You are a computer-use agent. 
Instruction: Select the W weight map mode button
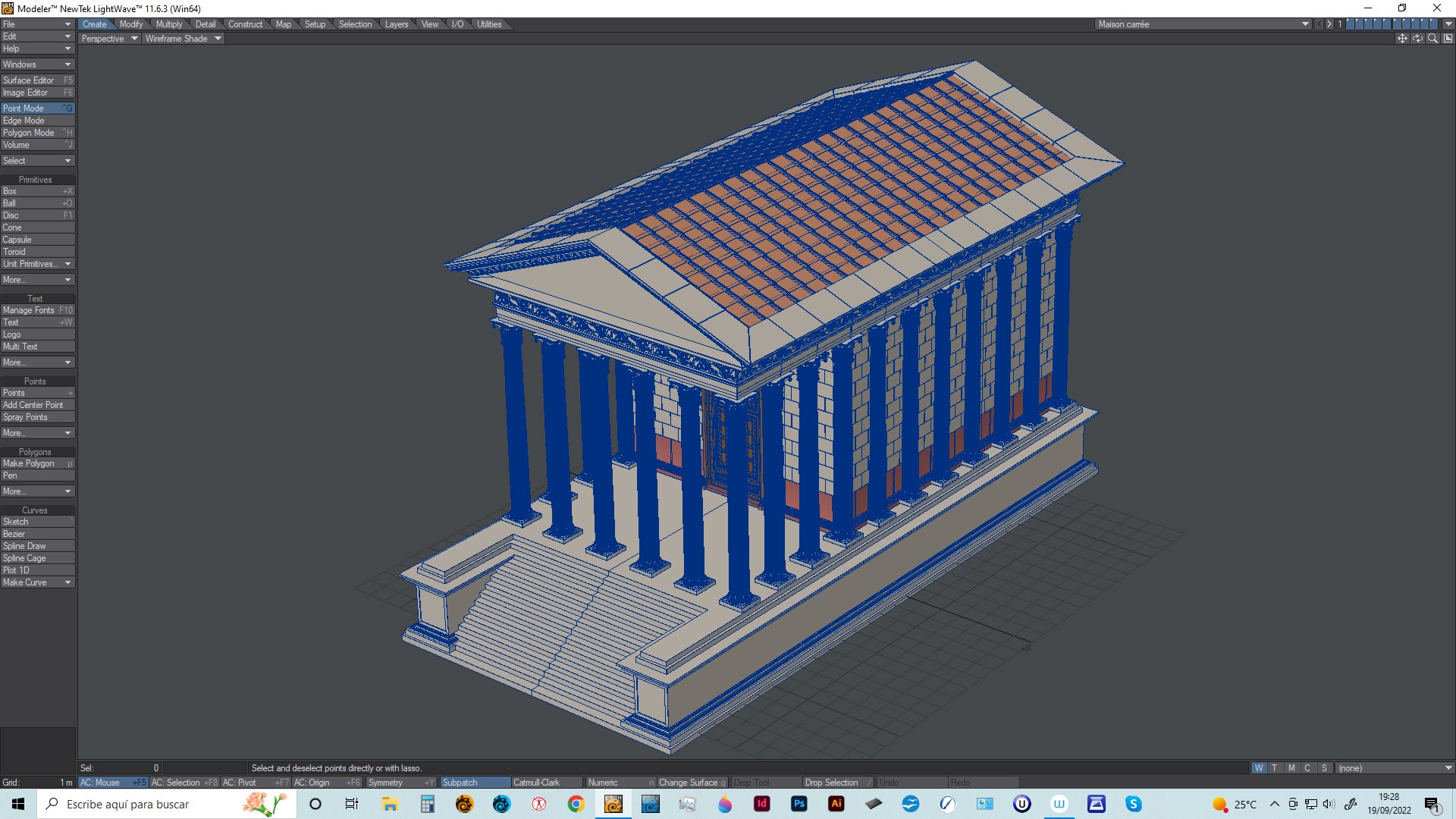pos(1259,768)
